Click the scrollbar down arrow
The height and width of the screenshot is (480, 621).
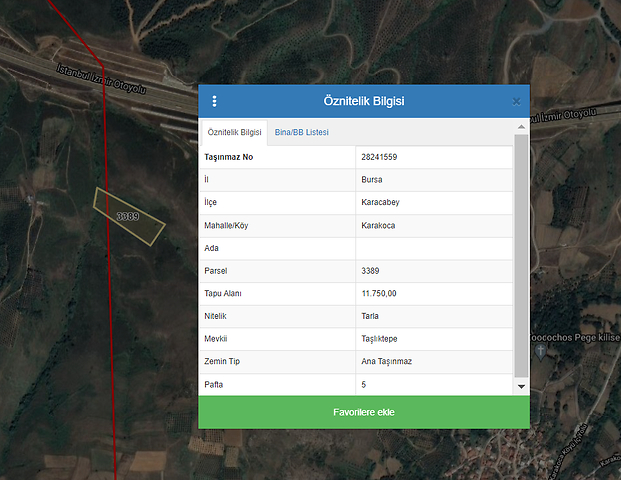tap(521, 386)
